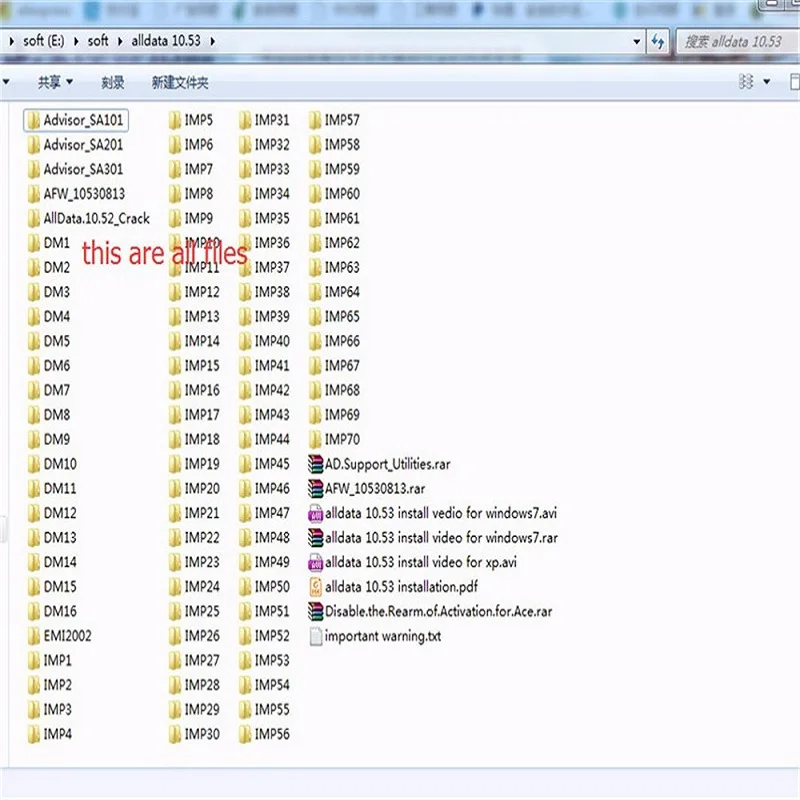Click the IMP44 folder name
Image resolution: width=800 pixels, height=800 pixels.
point(272,439)
